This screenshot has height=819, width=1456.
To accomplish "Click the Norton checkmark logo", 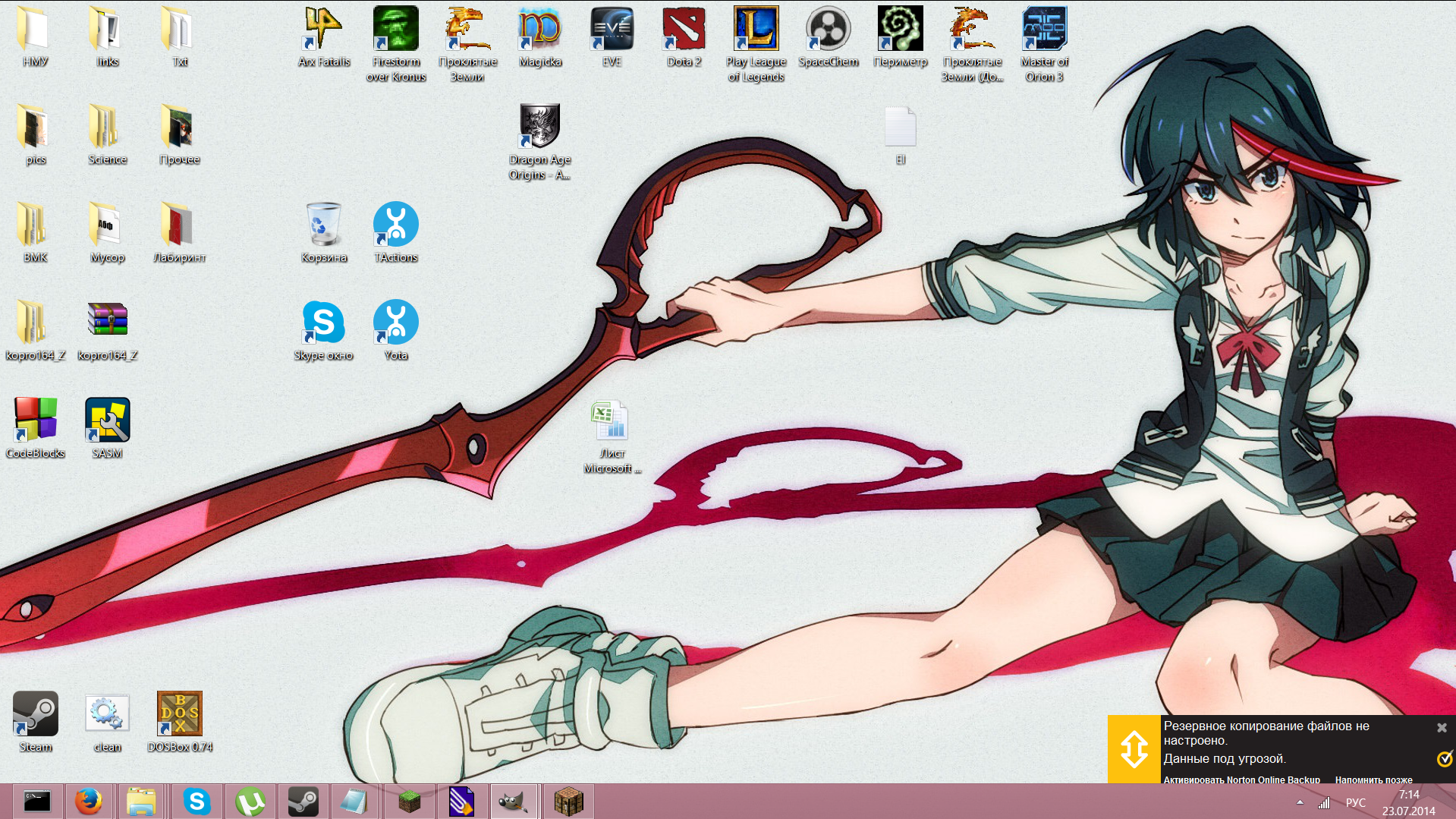I will (1445, 758).
